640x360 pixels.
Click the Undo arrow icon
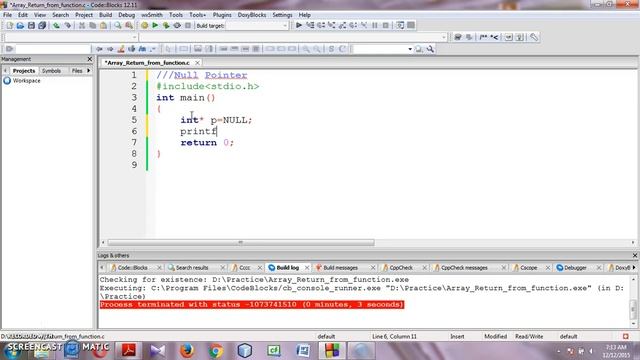pos(56,25)
